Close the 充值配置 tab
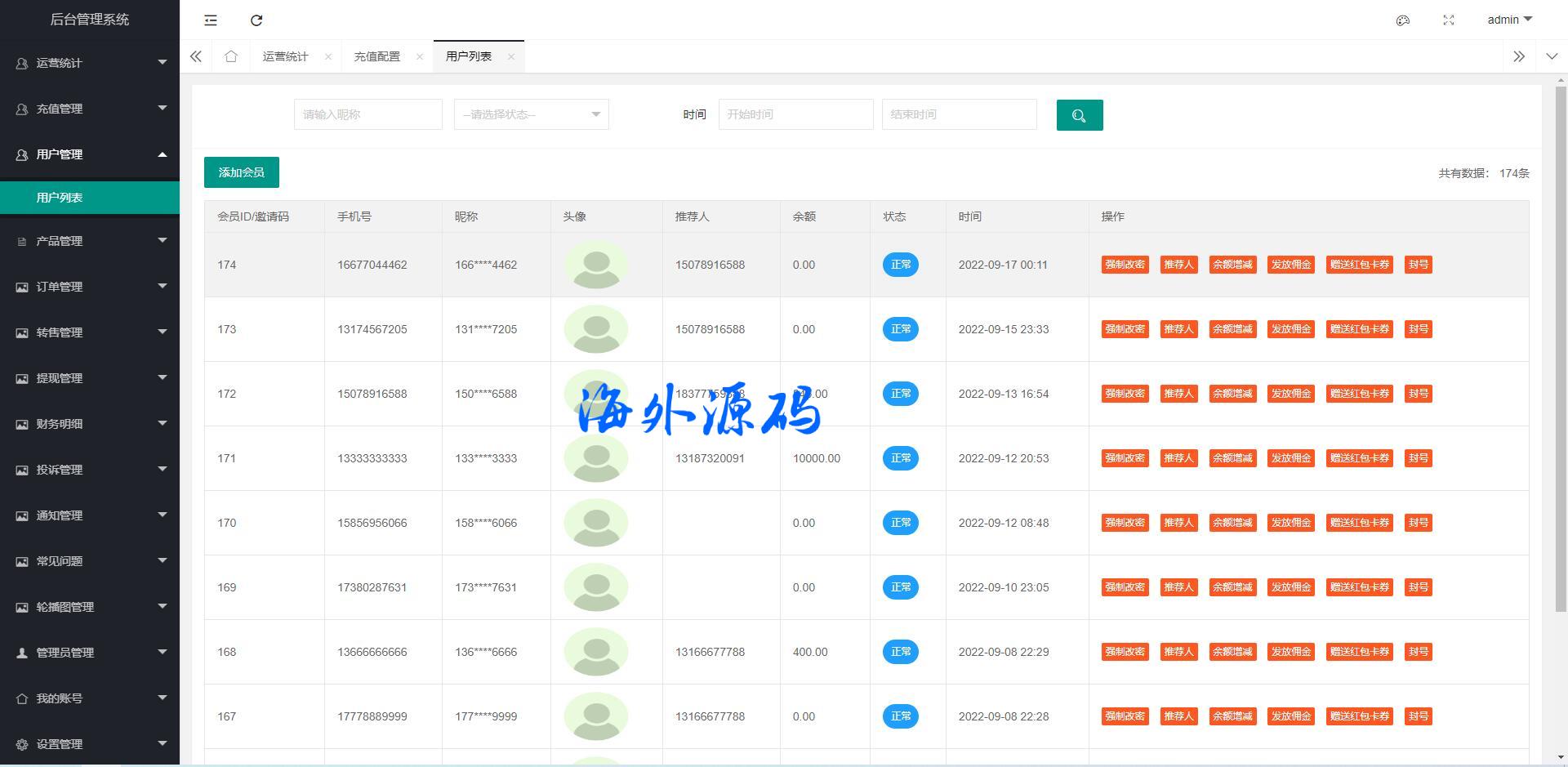This screenshot has height=767, width=1568. pos(420,56)
